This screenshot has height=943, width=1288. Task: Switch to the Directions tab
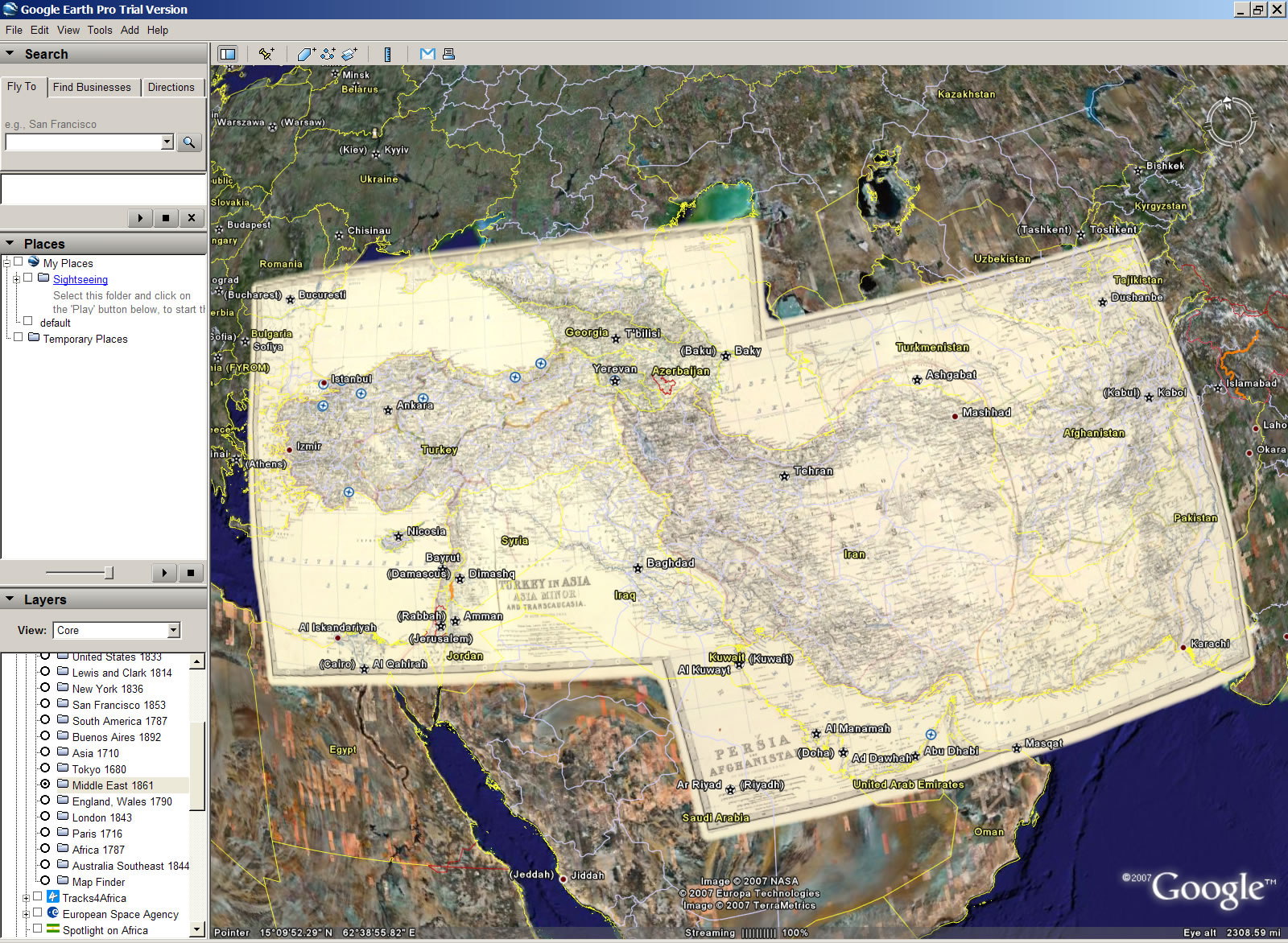tap(172, 87)
